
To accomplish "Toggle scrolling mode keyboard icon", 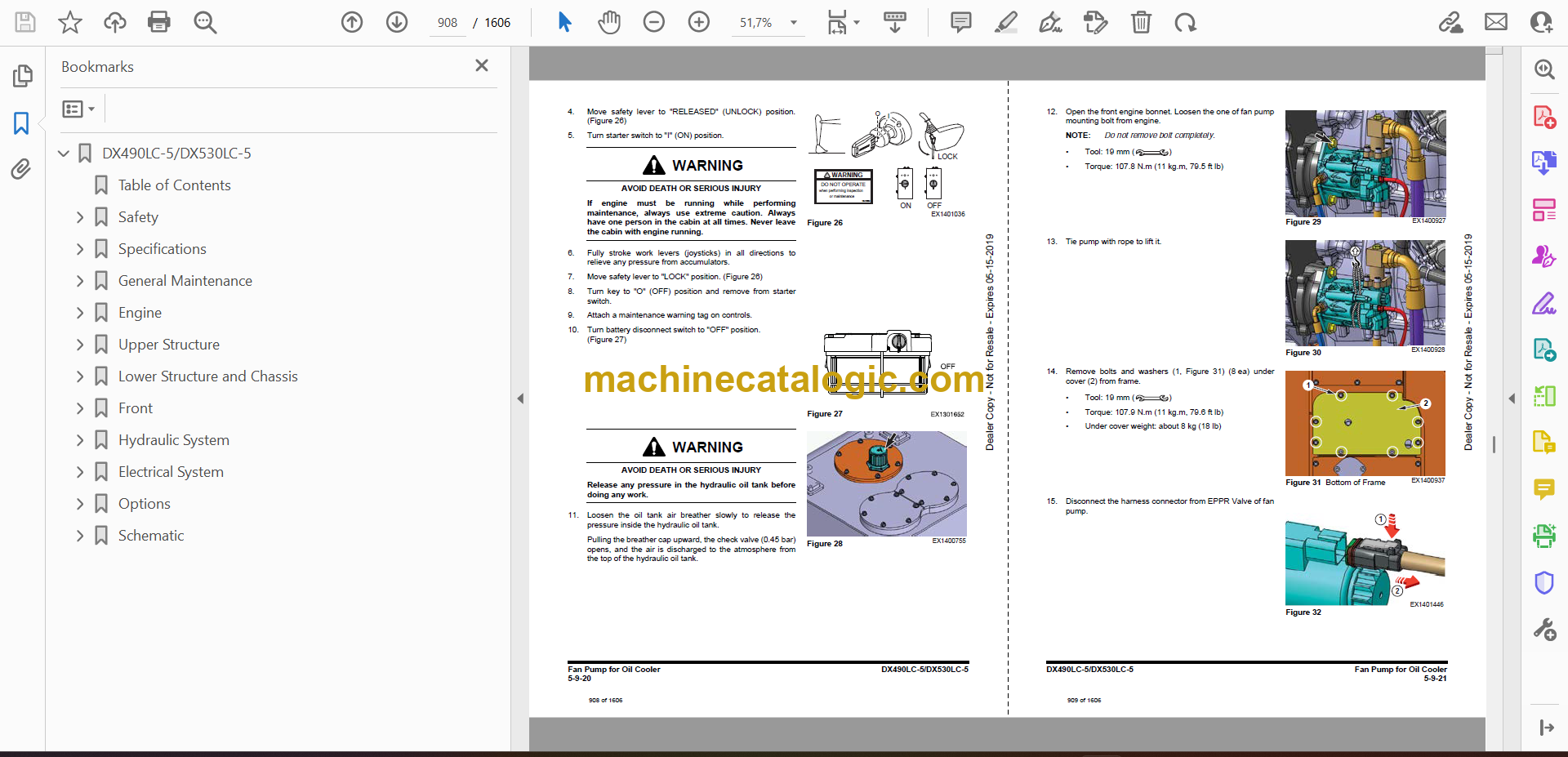I will tap(895, 22).
